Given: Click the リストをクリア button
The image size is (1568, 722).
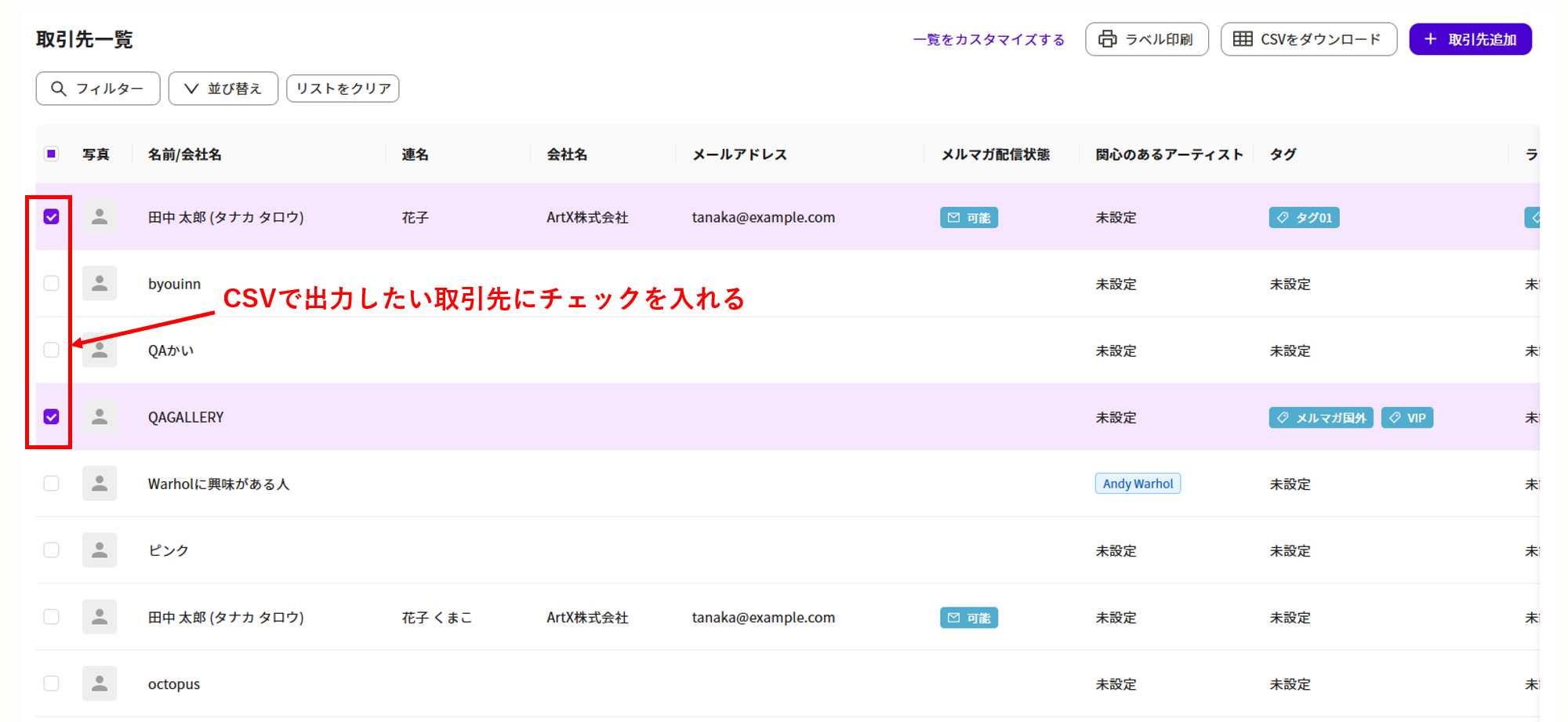Looking at the screenshot, I should point(343,89).
